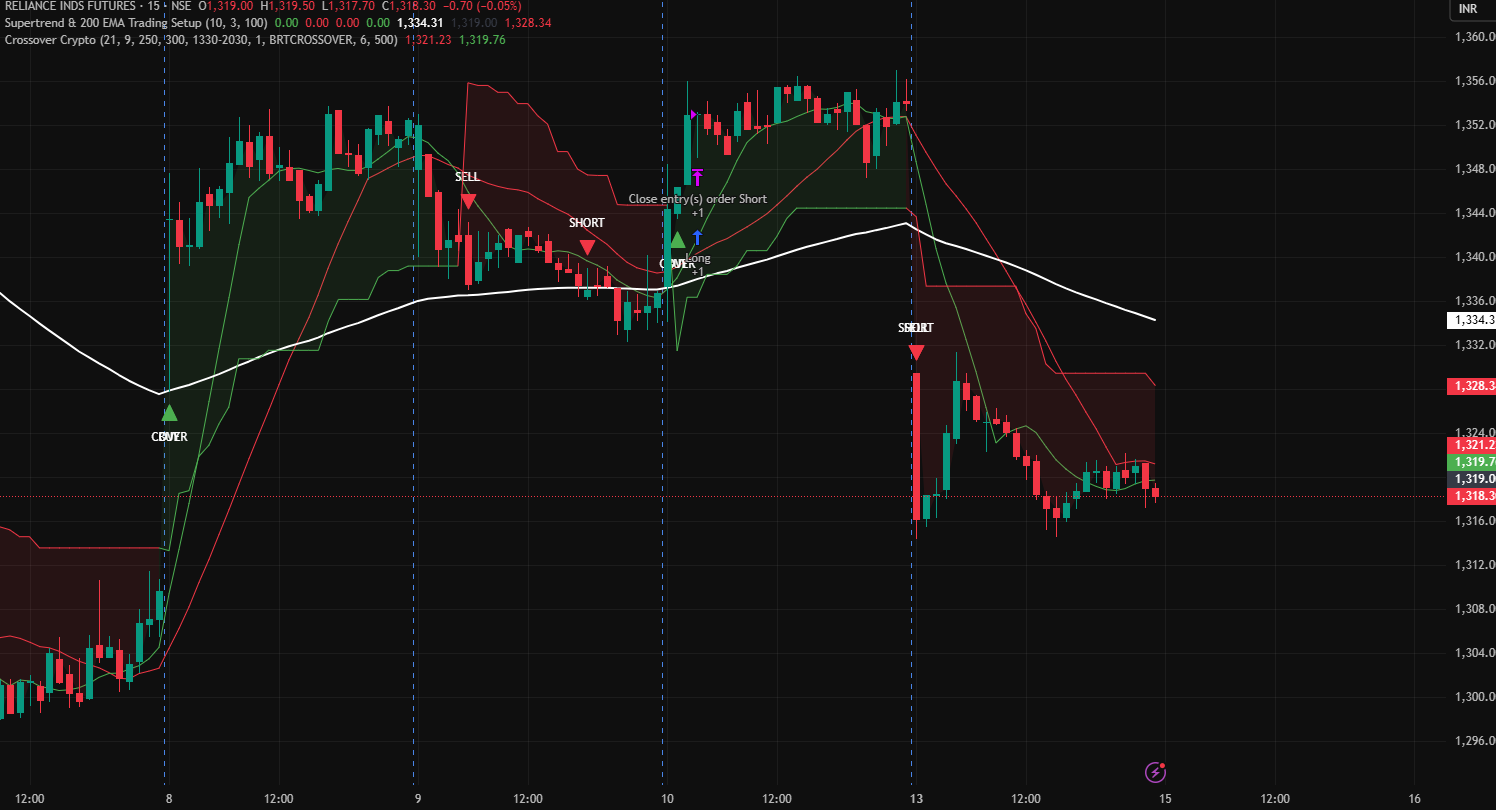Click the lightning bolt go-to-realtime icon
This screenshot has height=810, width=1496.
click(1155, 772)
